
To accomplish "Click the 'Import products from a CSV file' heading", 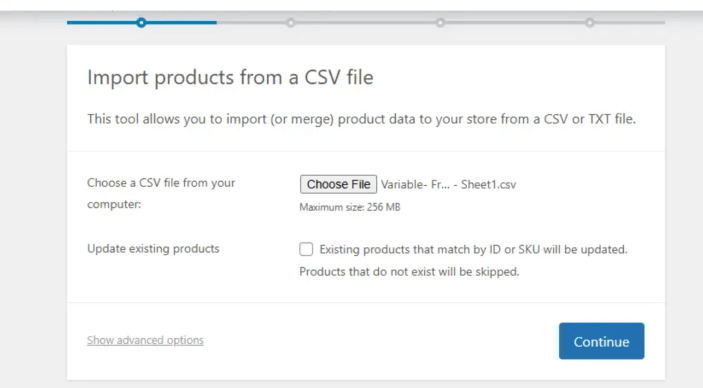I will point(230,77).
